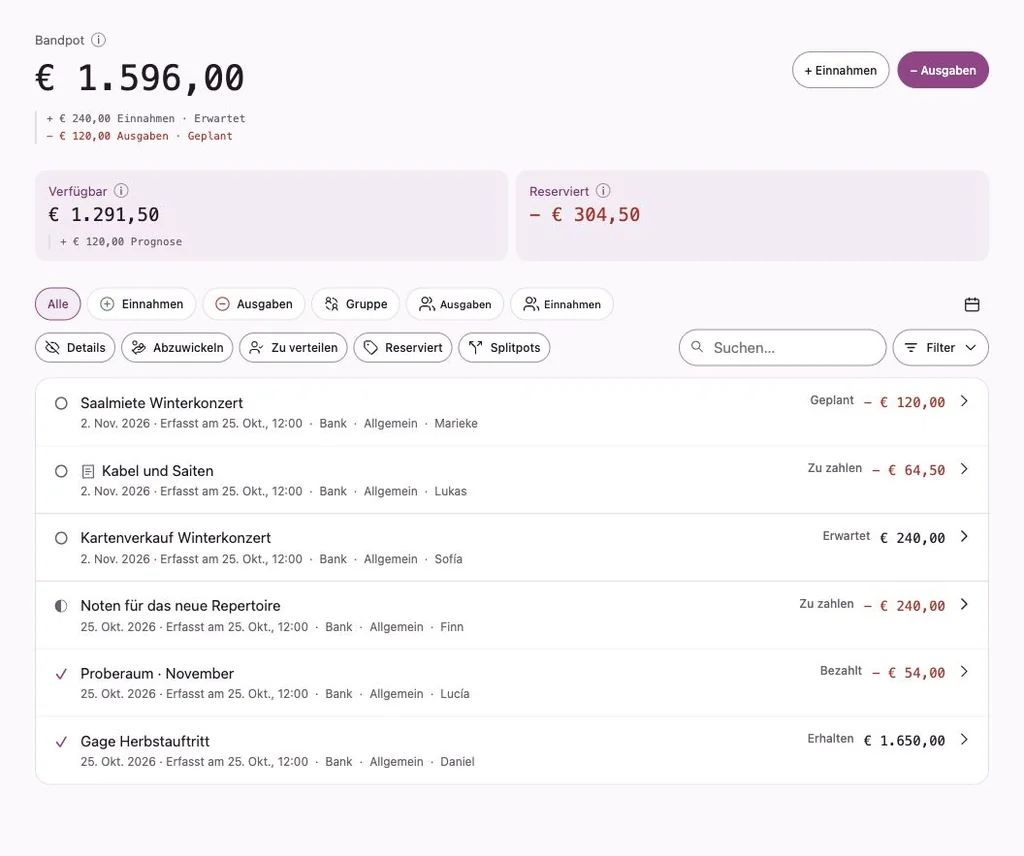Click the reserved amount − € 304,50
Viewport: 1024px width, 856px height.
pyautogui.click(x=584, y=215)
